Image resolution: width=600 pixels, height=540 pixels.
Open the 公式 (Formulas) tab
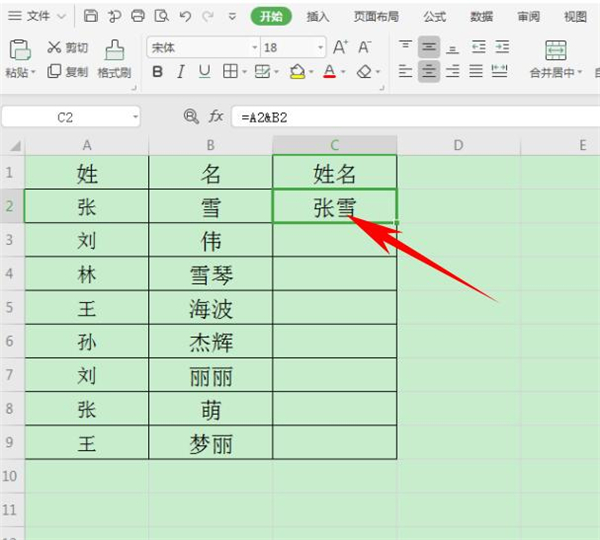point(434,17)
